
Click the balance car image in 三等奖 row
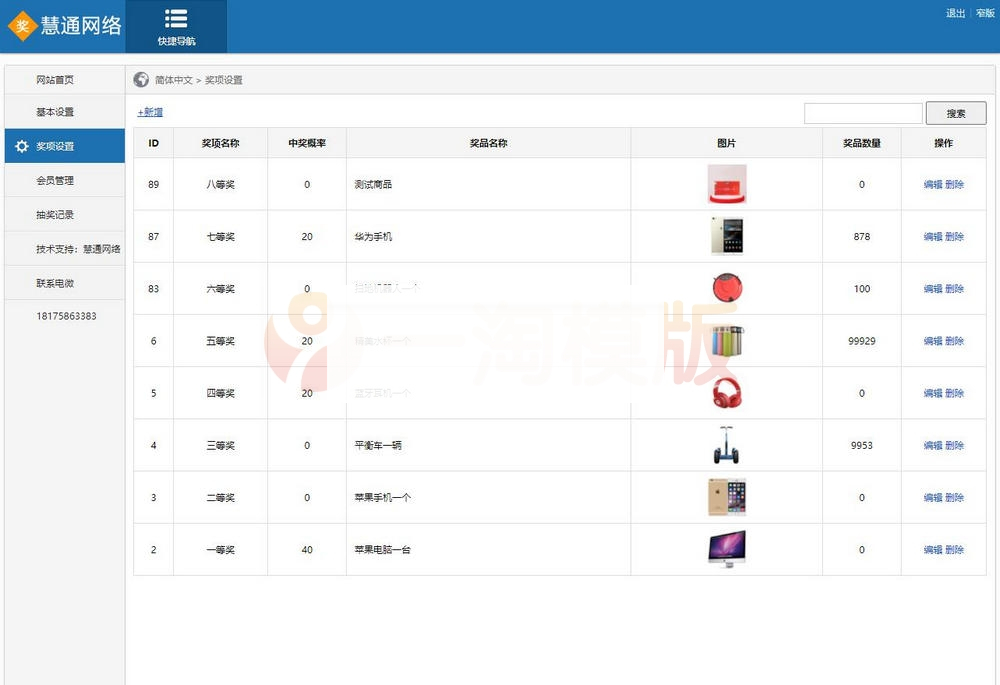point(727,444)
